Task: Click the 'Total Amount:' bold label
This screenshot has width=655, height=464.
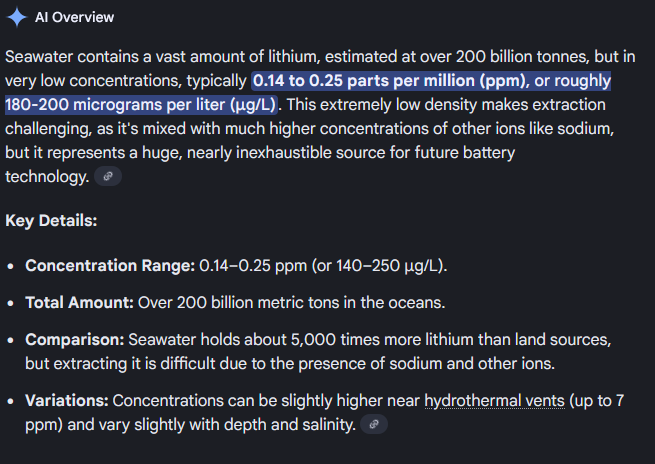Action: tap(79, 302)
